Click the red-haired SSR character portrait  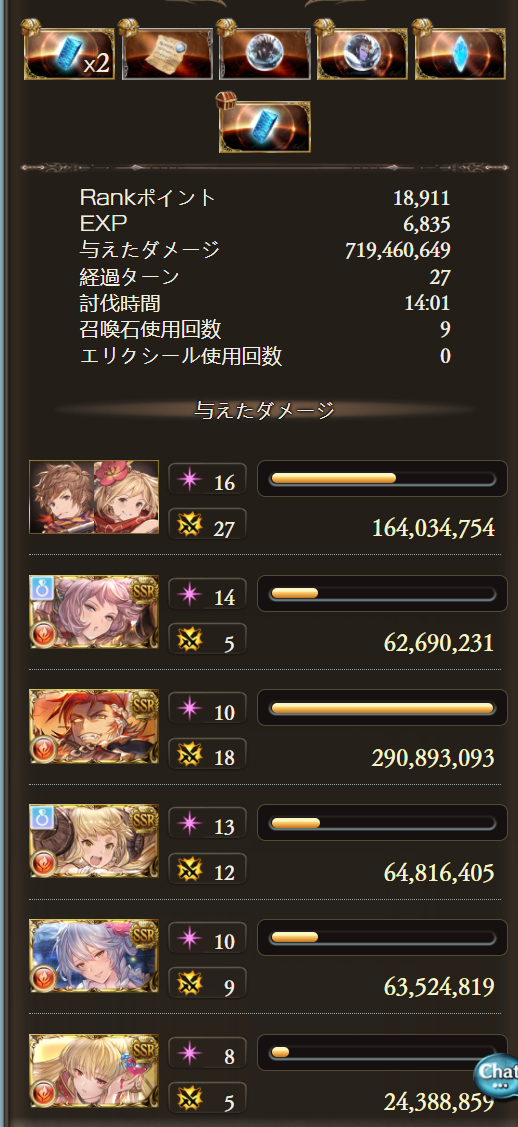[94, 726]
